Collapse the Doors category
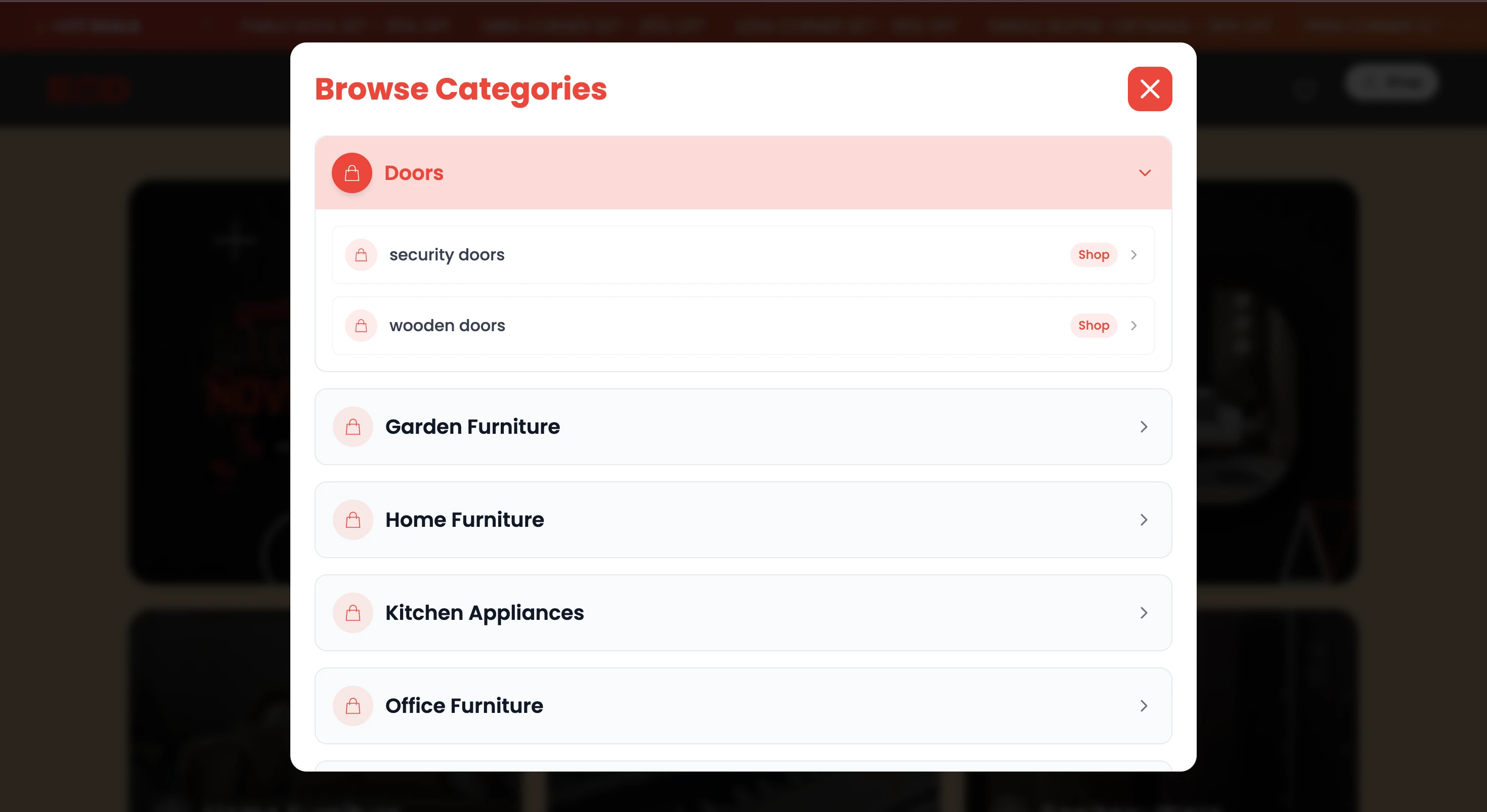Image resolution: width=1487 pixels, height=812 pixels. click(x=1145, y=172)
